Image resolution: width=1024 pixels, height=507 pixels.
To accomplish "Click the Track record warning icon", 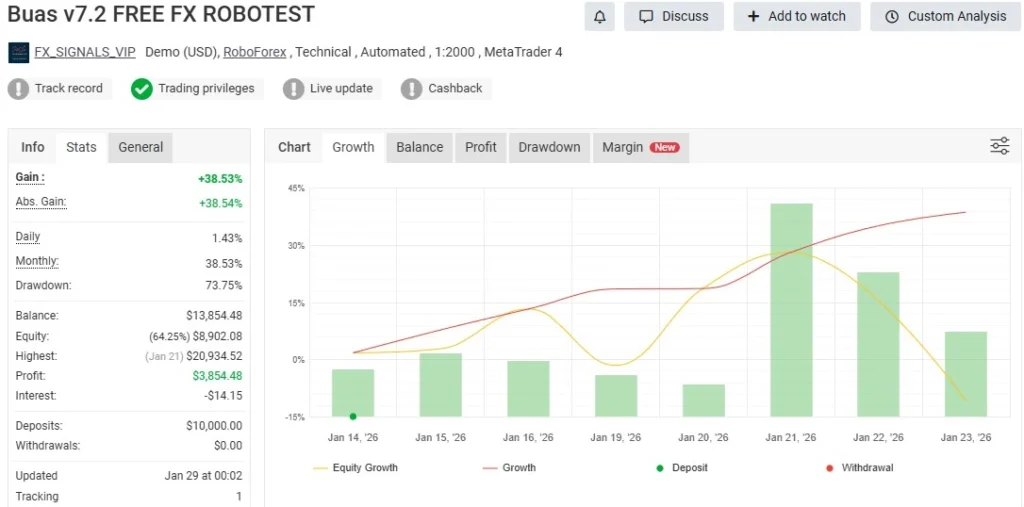I will tap(19, 89).
